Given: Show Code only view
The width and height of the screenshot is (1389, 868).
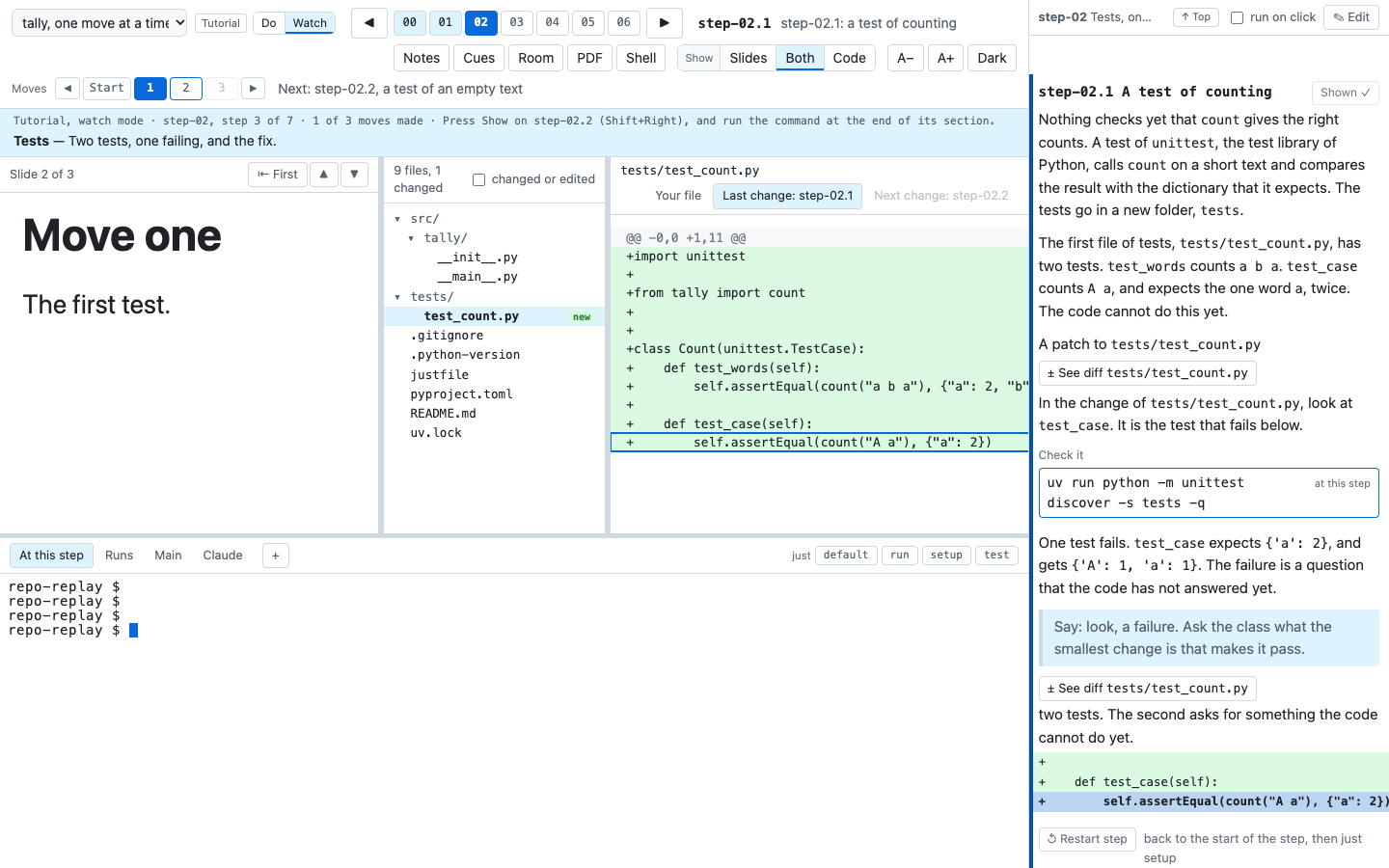Looking at the screenshot, I should click(x=849, y=58).
